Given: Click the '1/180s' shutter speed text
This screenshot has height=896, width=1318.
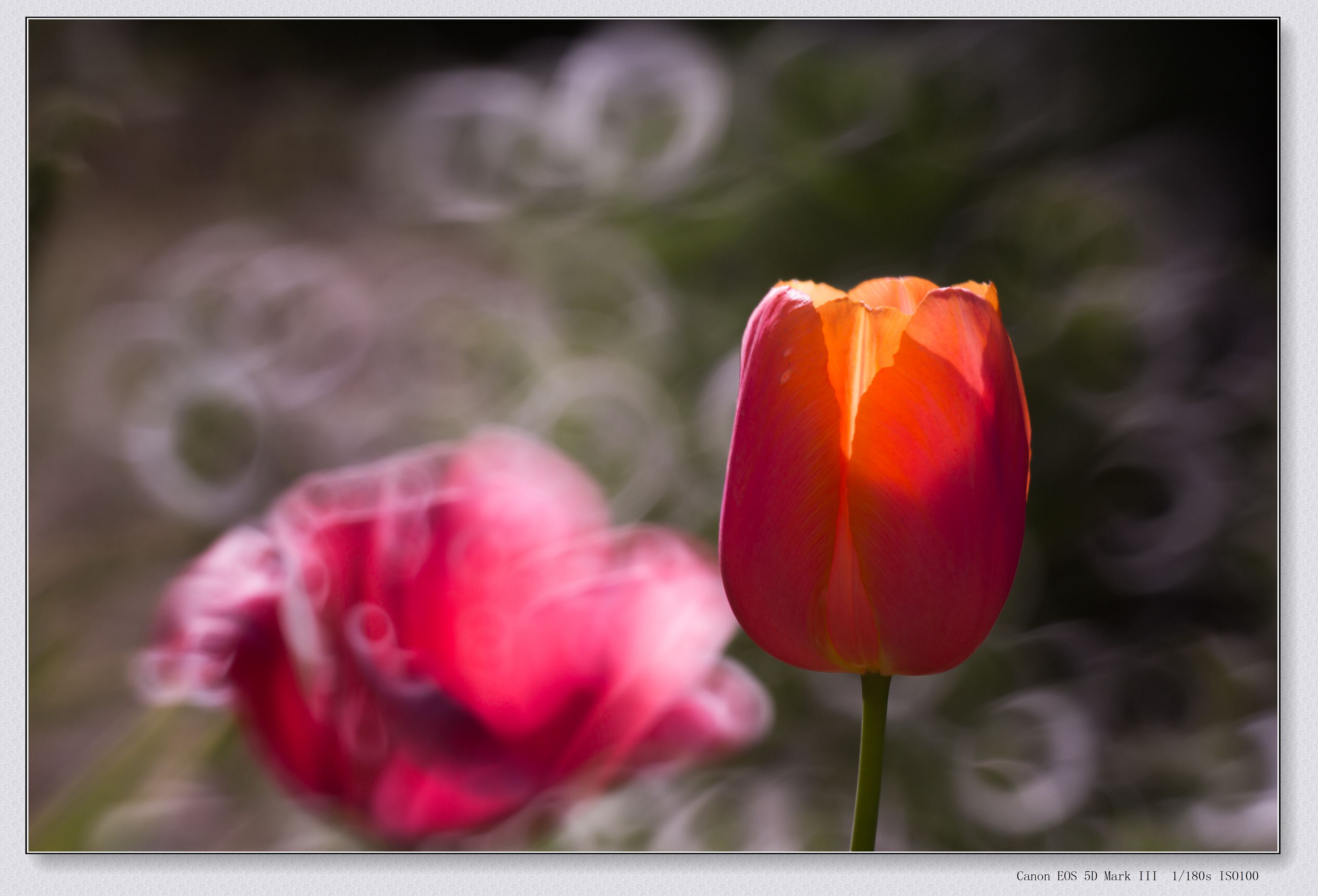Looking at the screenshot, I should [x=1191, y=876].
